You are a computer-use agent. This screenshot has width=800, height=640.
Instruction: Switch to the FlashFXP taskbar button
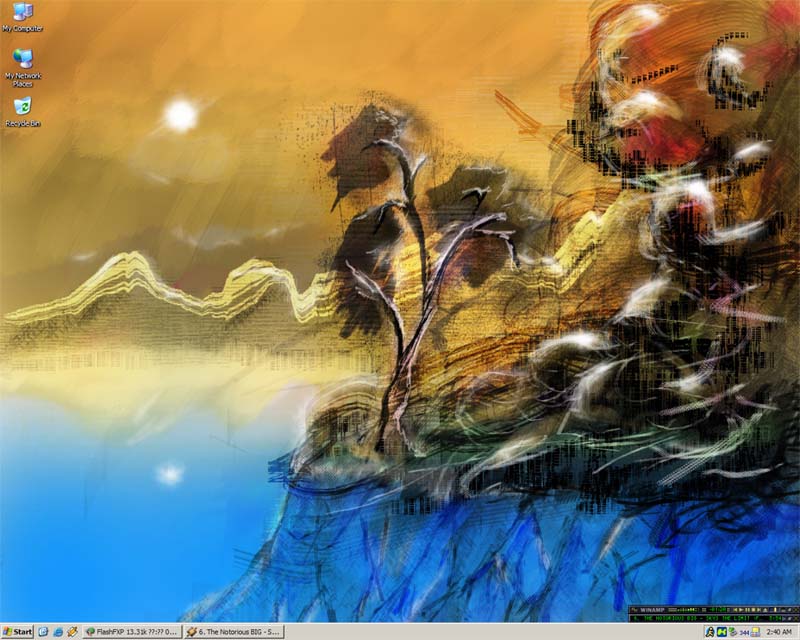132,632
